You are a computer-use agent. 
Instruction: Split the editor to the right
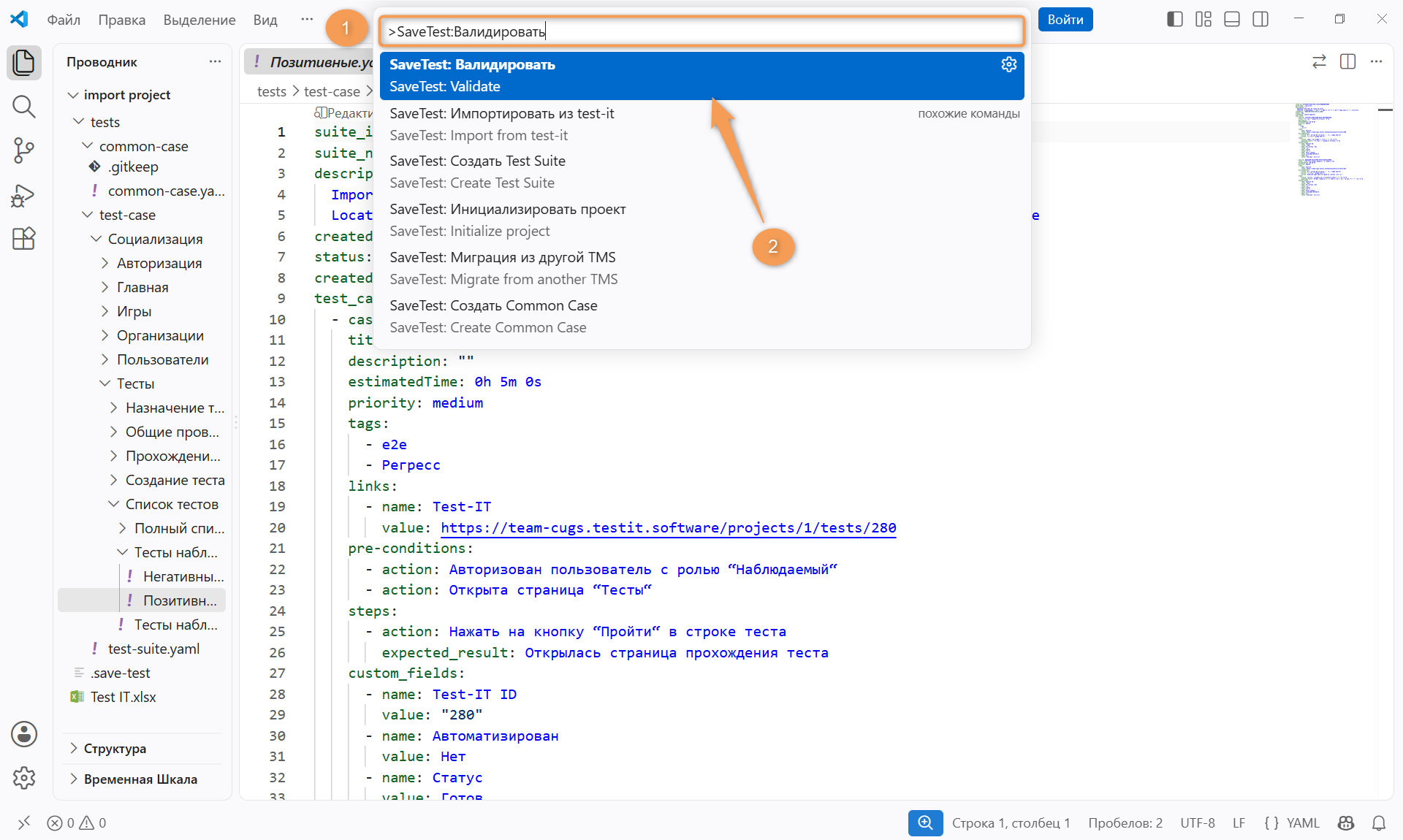click(x=1348, y=61)
